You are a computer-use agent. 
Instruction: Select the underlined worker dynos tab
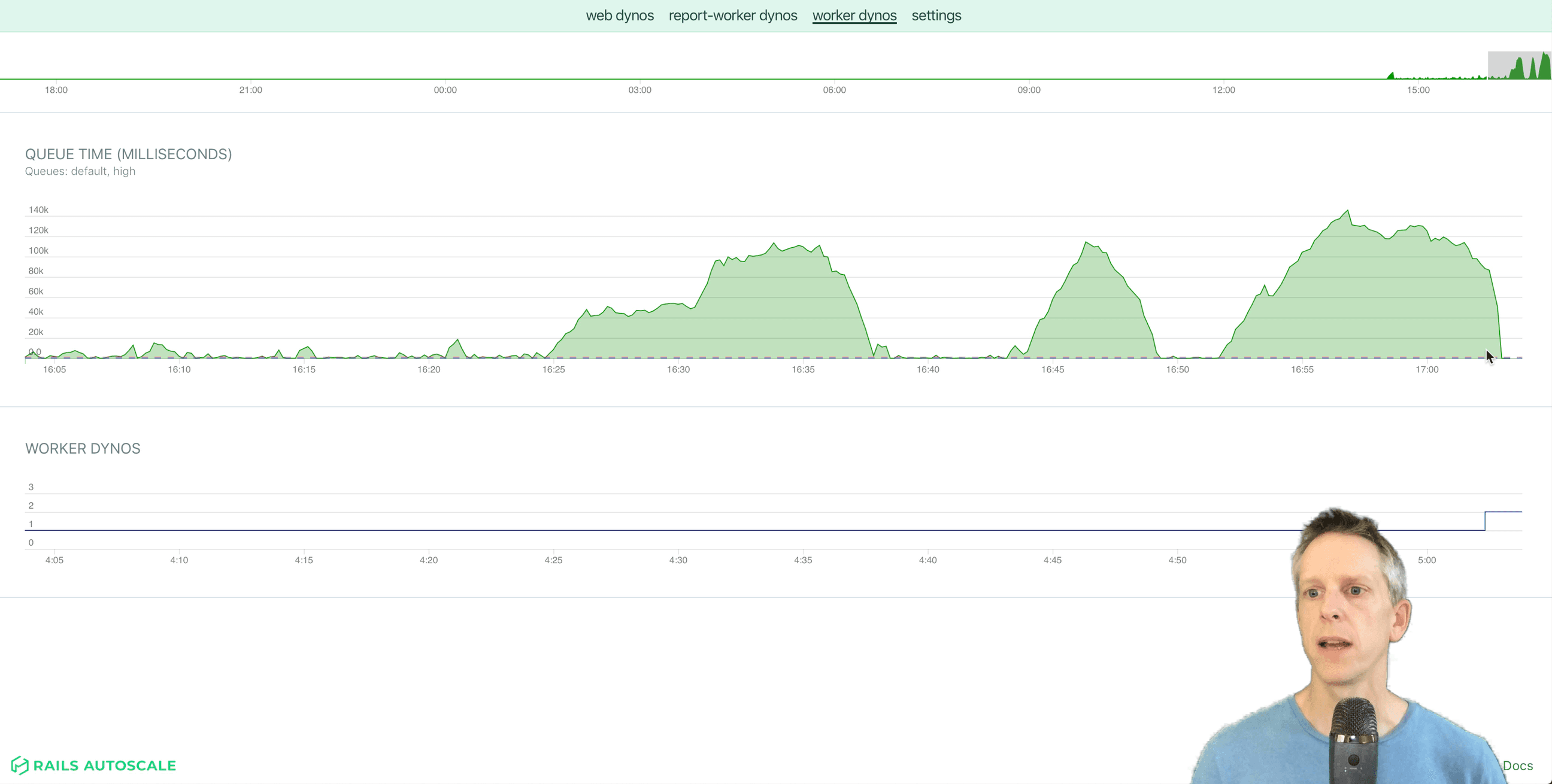854,15
